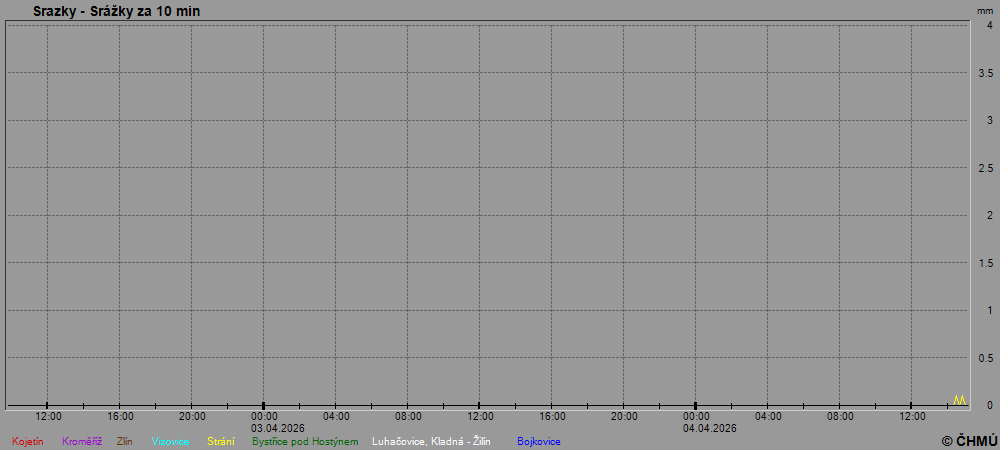Click the 4 value atop the y-axis
Viewport: 1000px width, 450px height.
click(x=989, y=26)
